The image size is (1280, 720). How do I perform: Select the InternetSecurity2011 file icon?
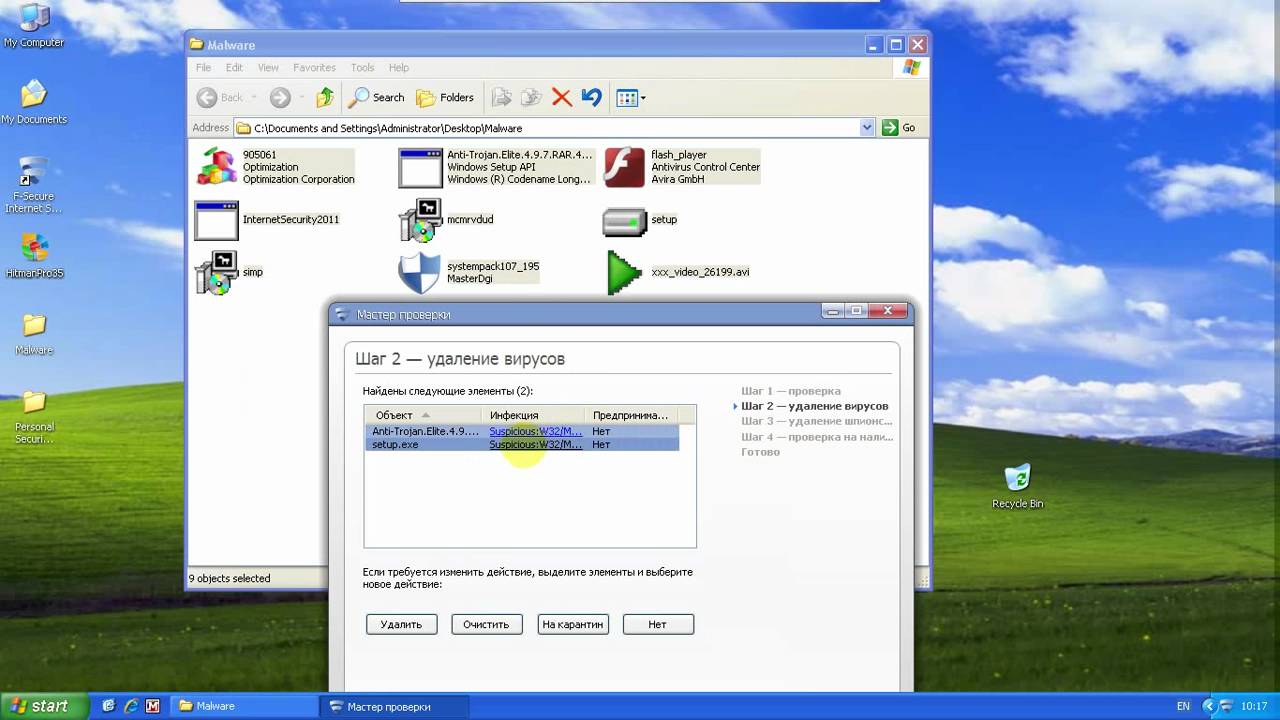[216, 220]
